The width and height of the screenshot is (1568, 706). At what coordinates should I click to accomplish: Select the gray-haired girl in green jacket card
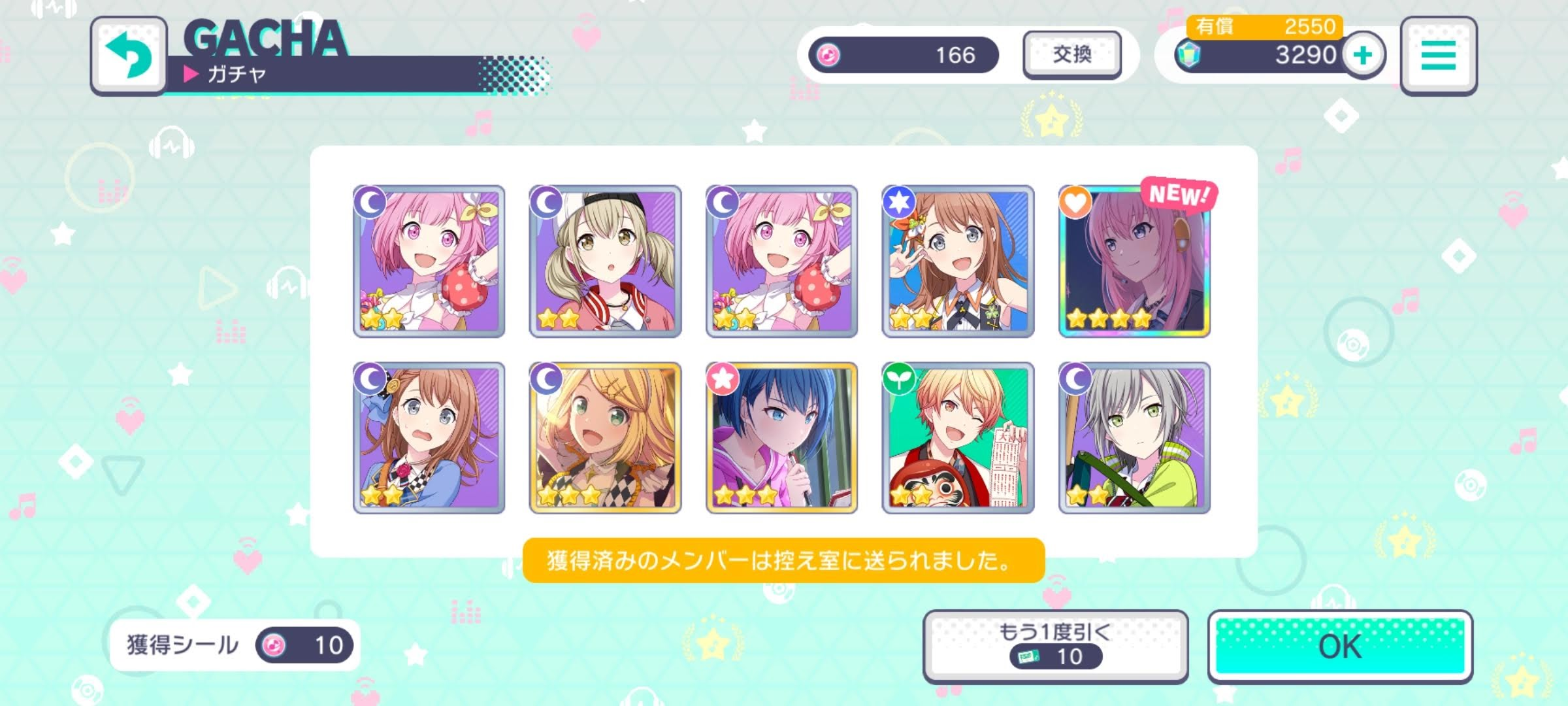[1134, 437]
